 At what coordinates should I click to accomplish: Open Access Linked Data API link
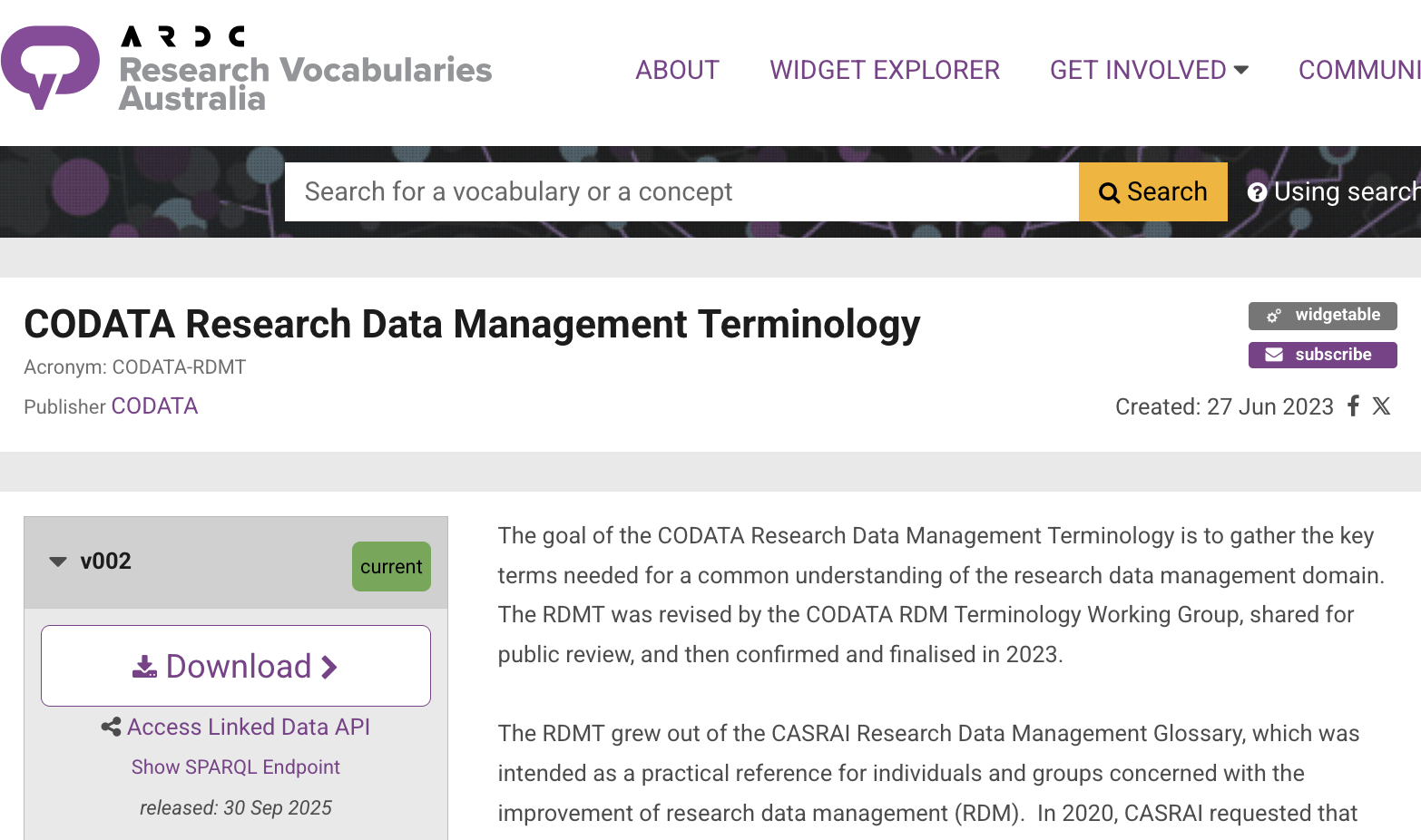(x=249, y=728)
